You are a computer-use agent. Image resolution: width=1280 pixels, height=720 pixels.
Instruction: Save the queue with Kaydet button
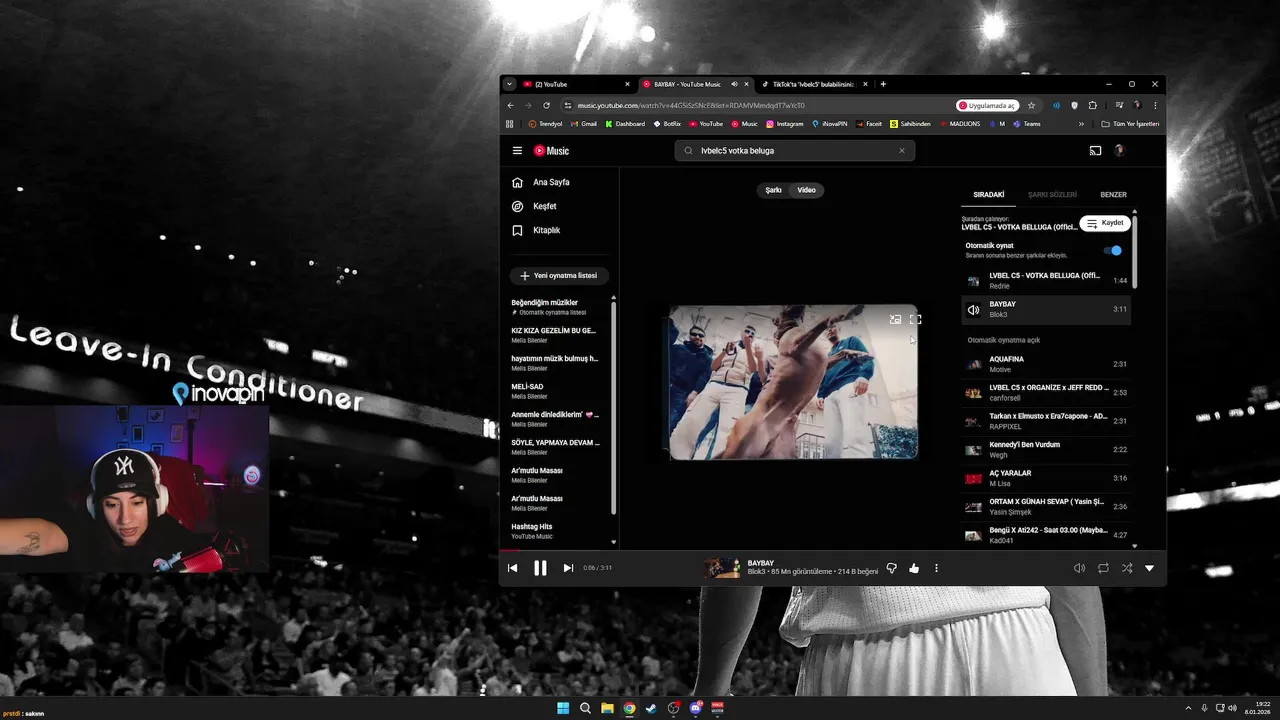[1105, 224]
